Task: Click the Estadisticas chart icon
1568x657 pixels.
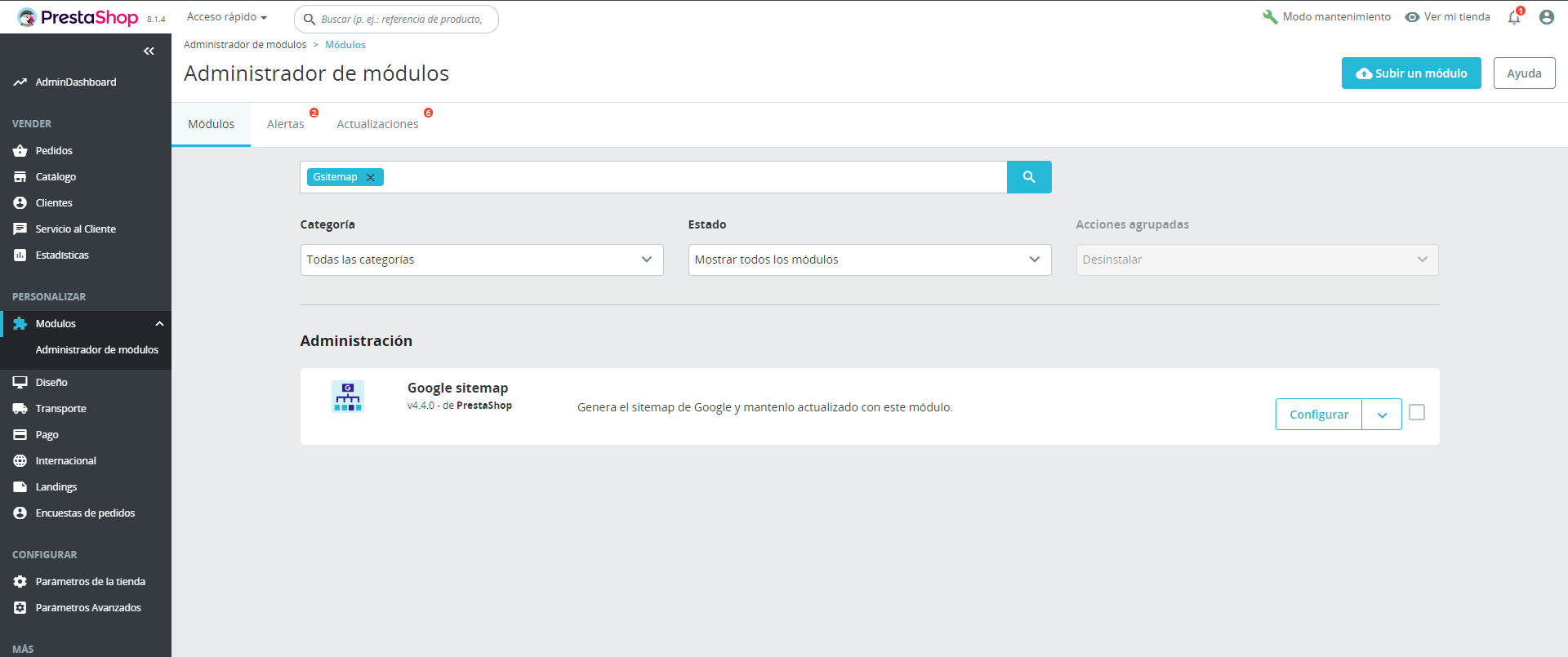Action: [20, 255]
